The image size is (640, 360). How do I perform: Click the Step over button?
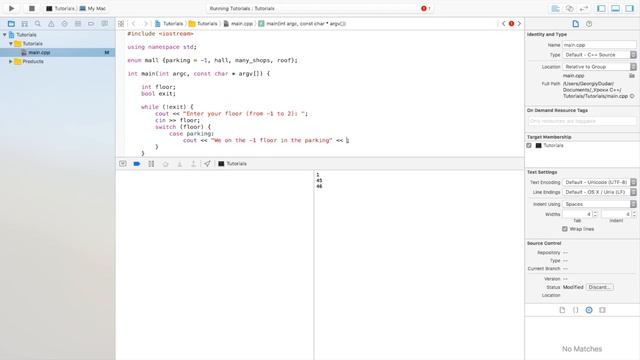click(x=165, y=164)
